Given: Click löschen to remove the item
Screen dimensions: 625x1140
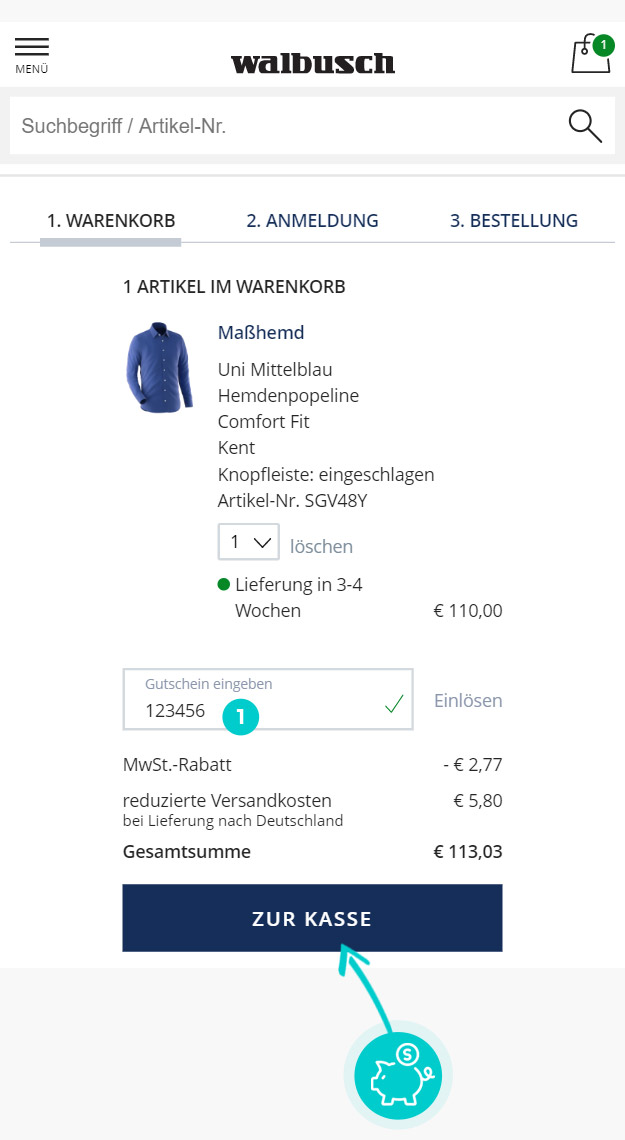Looking at the screenshot, I should (x=321, y=547).
